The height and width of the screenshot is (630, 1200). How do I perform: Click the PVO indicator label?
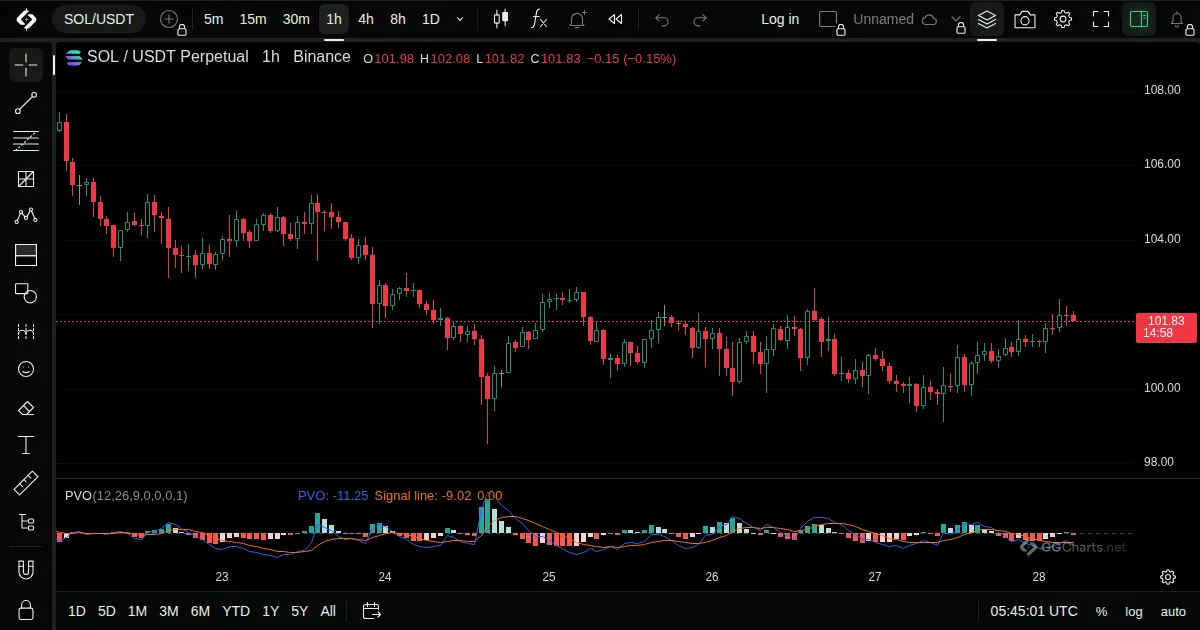(x=126, y=495)
